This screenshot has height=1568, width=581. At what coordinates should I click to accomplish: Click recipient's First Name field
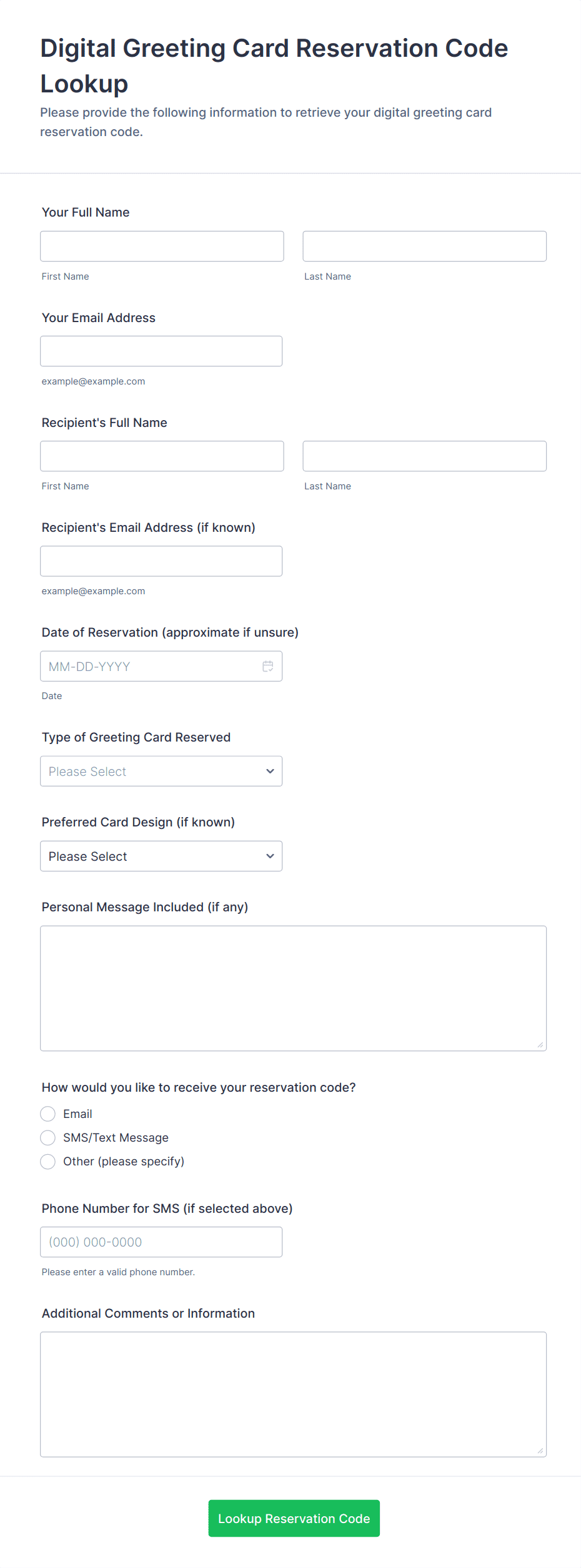pos(162,456)
